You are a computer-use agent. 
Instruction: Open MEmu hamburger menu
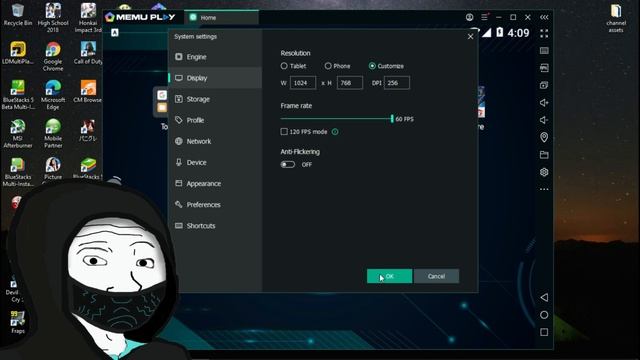(484, 17)
